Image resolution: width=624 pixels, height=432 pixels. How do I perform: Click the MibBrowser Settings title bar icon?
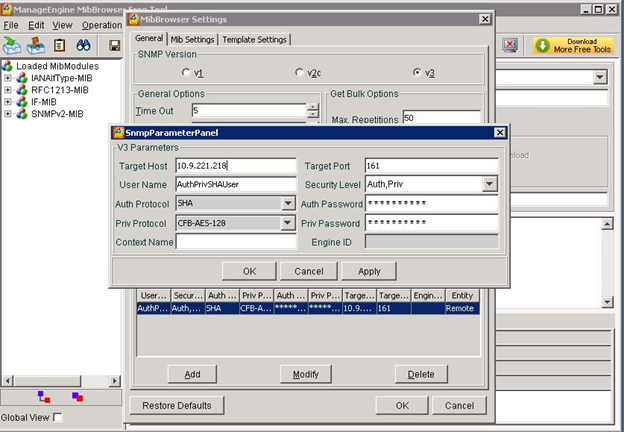click(x=134, y=19)
